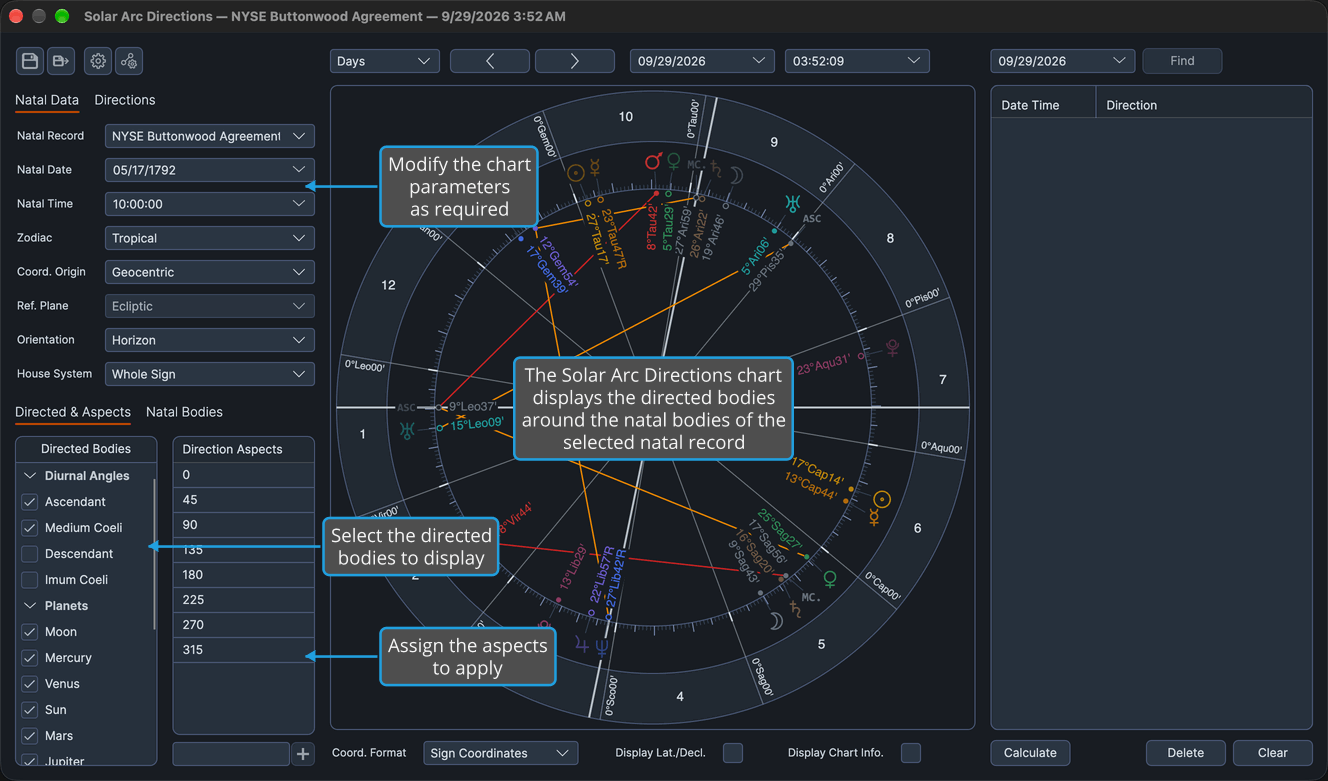Enable the Imum Coeli checkbox
1328x781 pixels.
[x=30, y=580]
